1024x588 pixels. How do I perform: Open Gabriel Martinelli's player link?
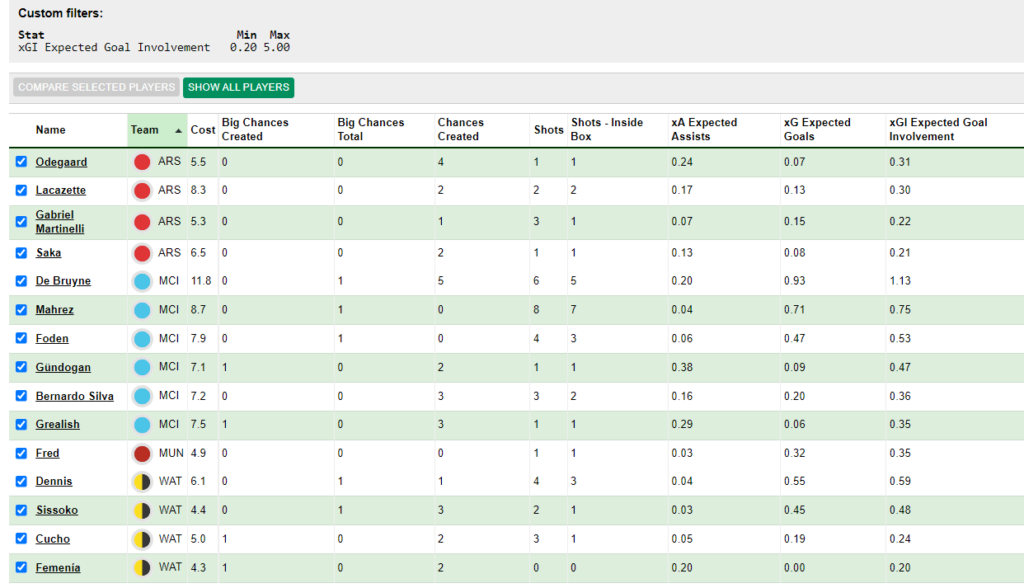point(60,222)
